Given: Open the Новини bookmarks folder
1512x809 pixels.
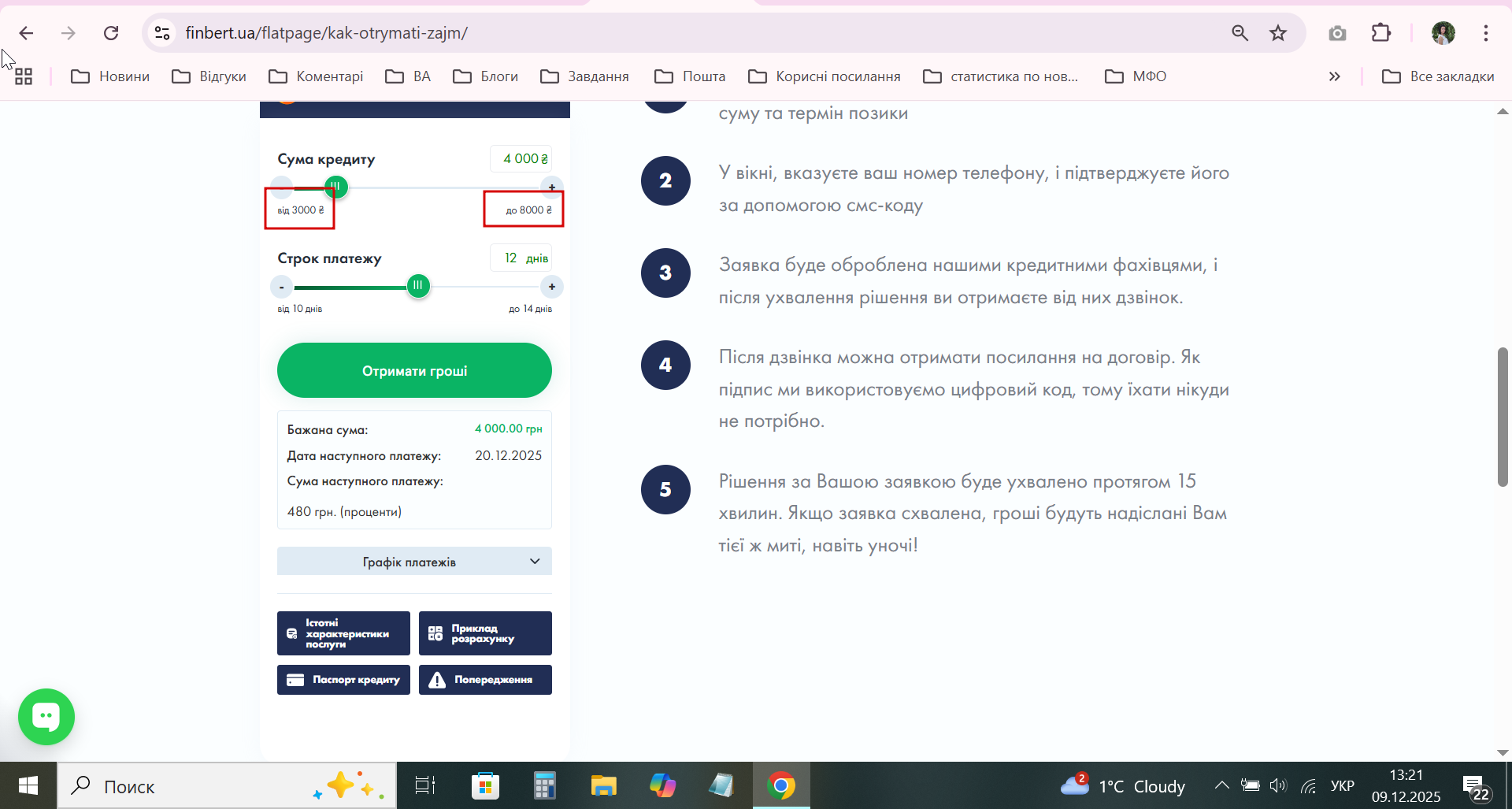Looking at the screenshot, I should tap(110, 76).
